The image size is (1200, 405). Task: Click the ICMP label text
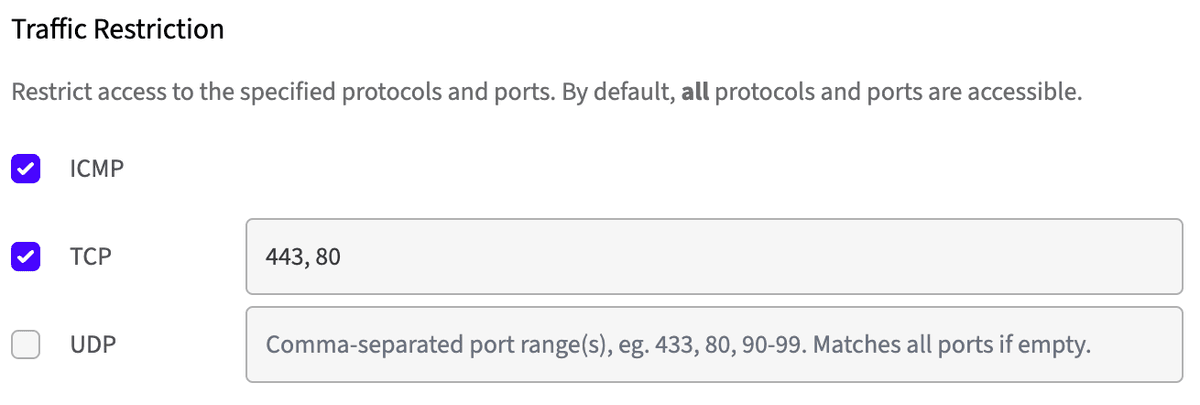pos(97,169)
